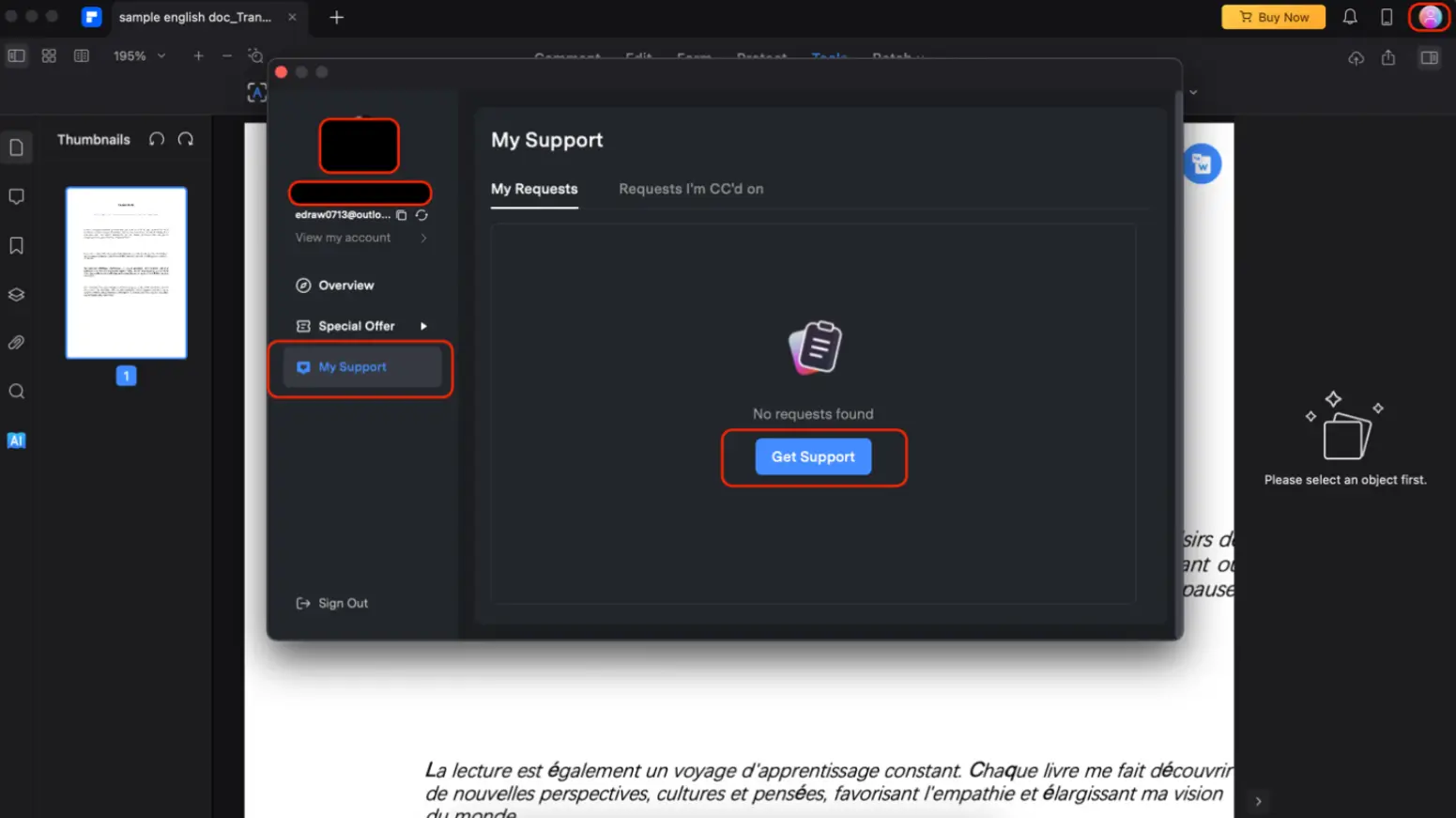The height and width of the screenshot is (818, 1456).
Task: Select the Overview menu item
Action: [x=345, y=285]
